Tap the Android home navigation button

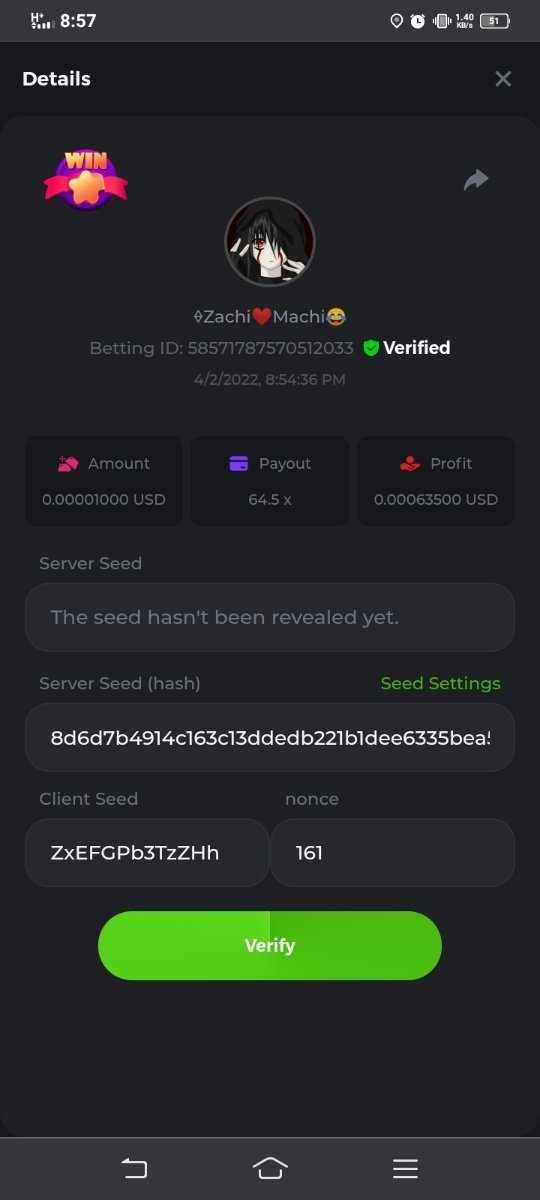click(270, 1168)
